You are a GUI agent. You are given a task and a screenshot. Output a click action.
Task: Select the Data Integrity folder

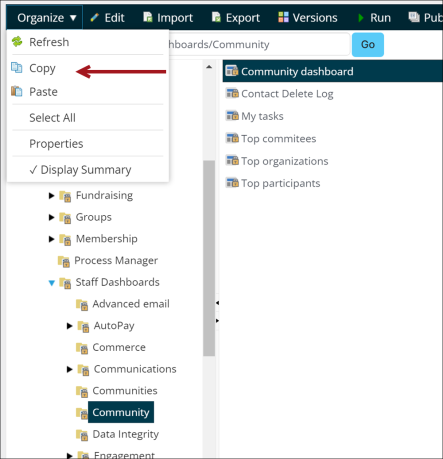125,434
